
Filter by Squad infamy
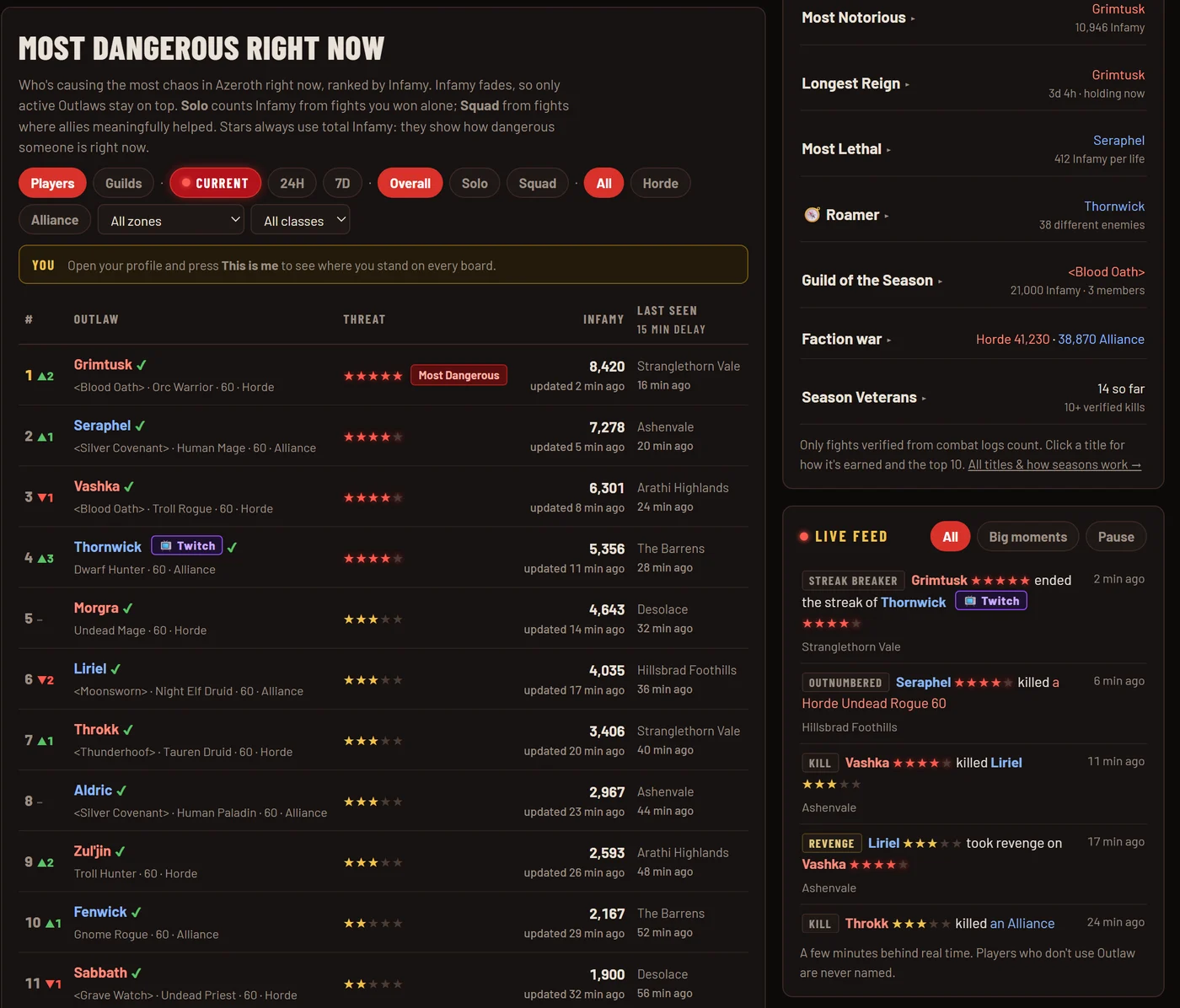(x=538, y=183)
